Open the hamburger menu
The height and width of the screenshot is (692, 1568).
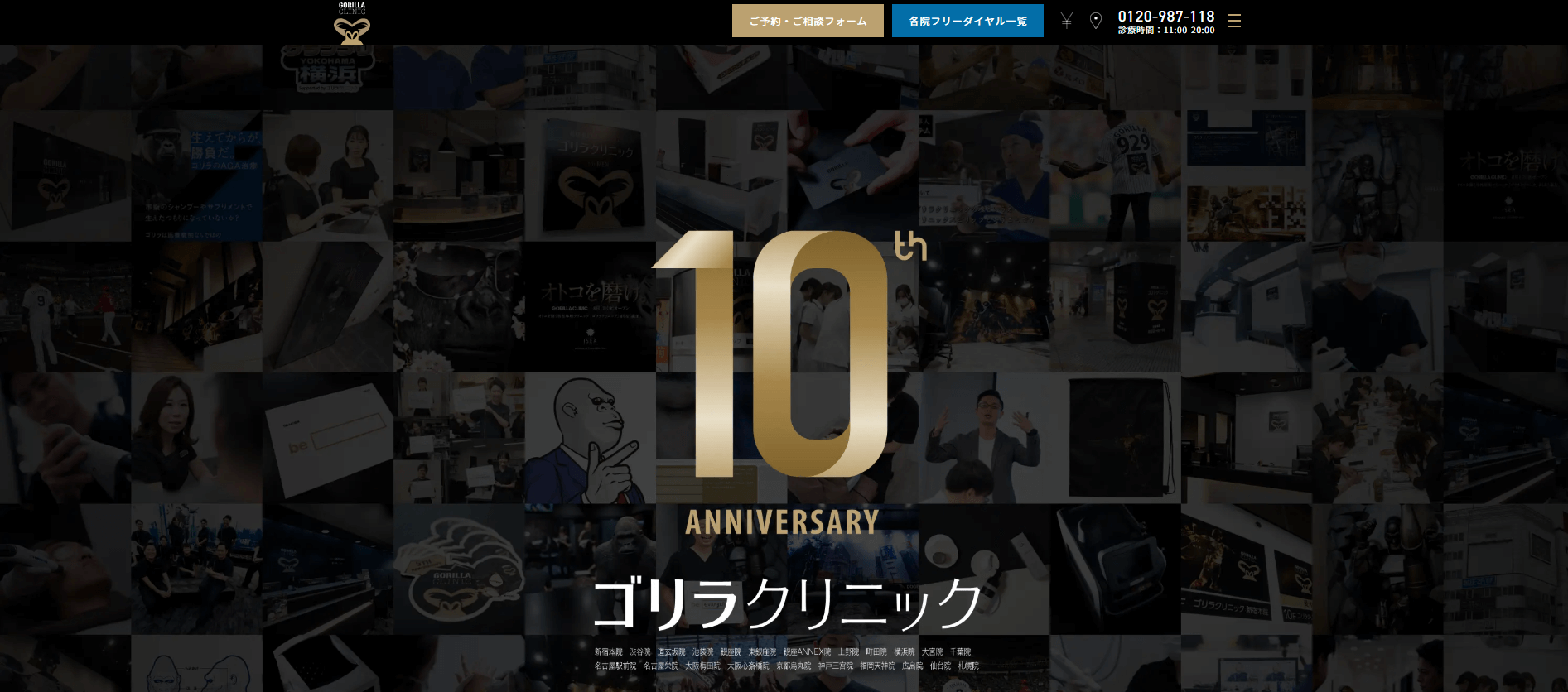point(1234,21)
